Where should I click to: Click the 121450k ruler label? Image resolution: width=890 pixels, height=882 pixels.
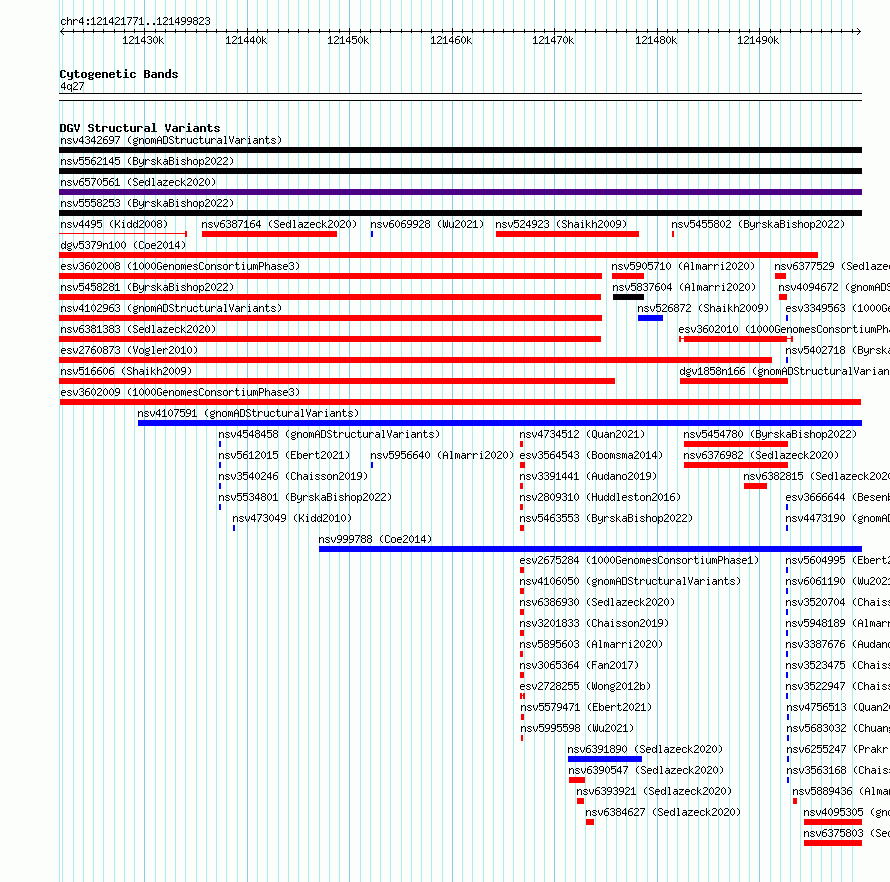(348, 40)
